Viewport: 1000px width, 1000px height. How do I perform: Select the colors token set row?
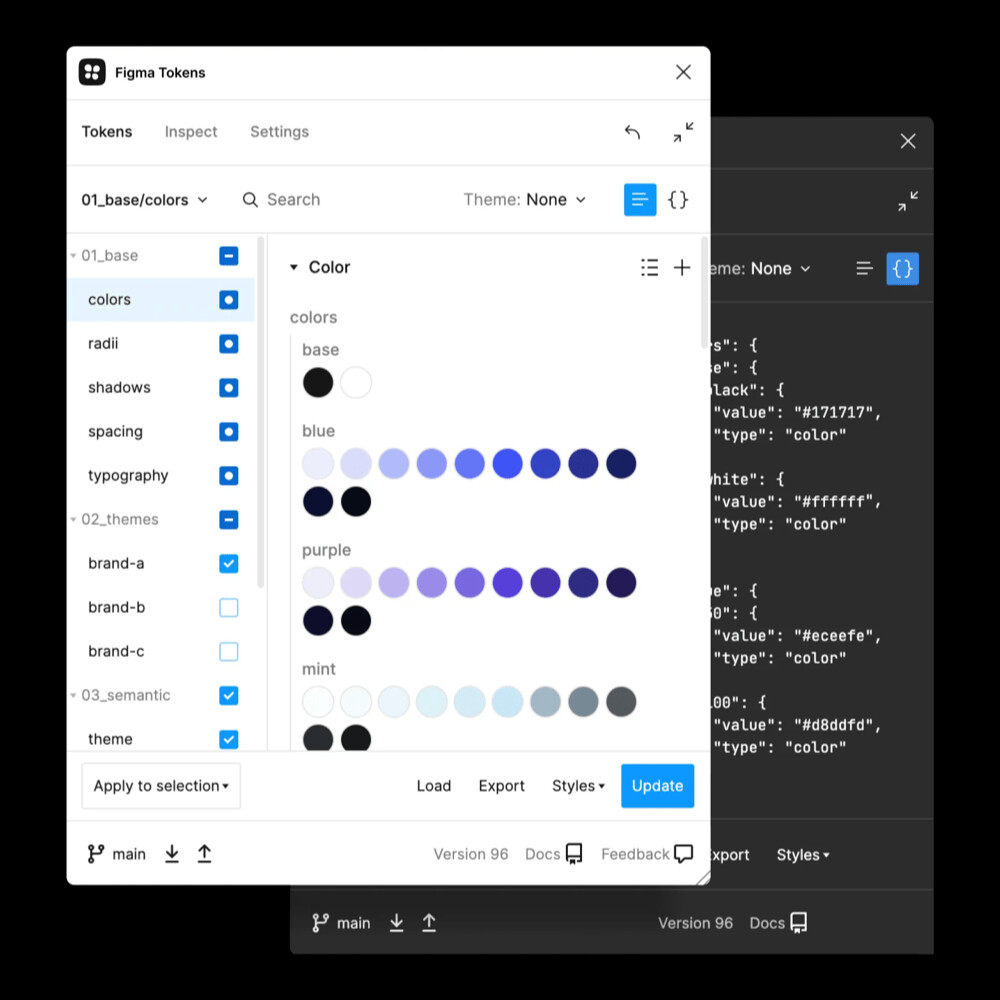point(161,300)
